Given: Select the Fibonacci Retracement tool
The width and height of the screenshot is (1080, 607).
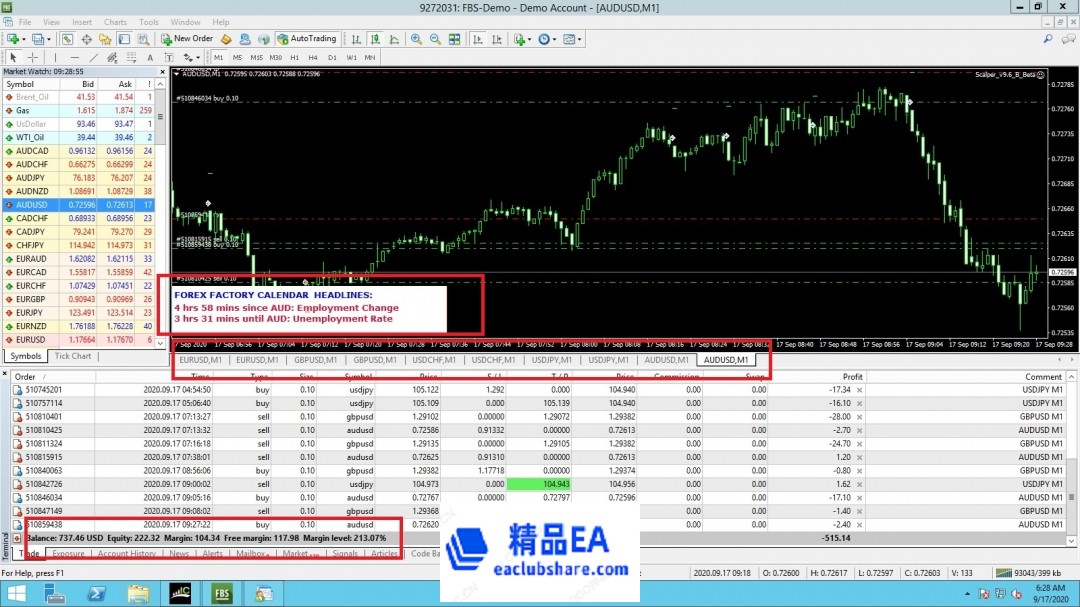Looking at the screenshot, I should click(131, 58).
